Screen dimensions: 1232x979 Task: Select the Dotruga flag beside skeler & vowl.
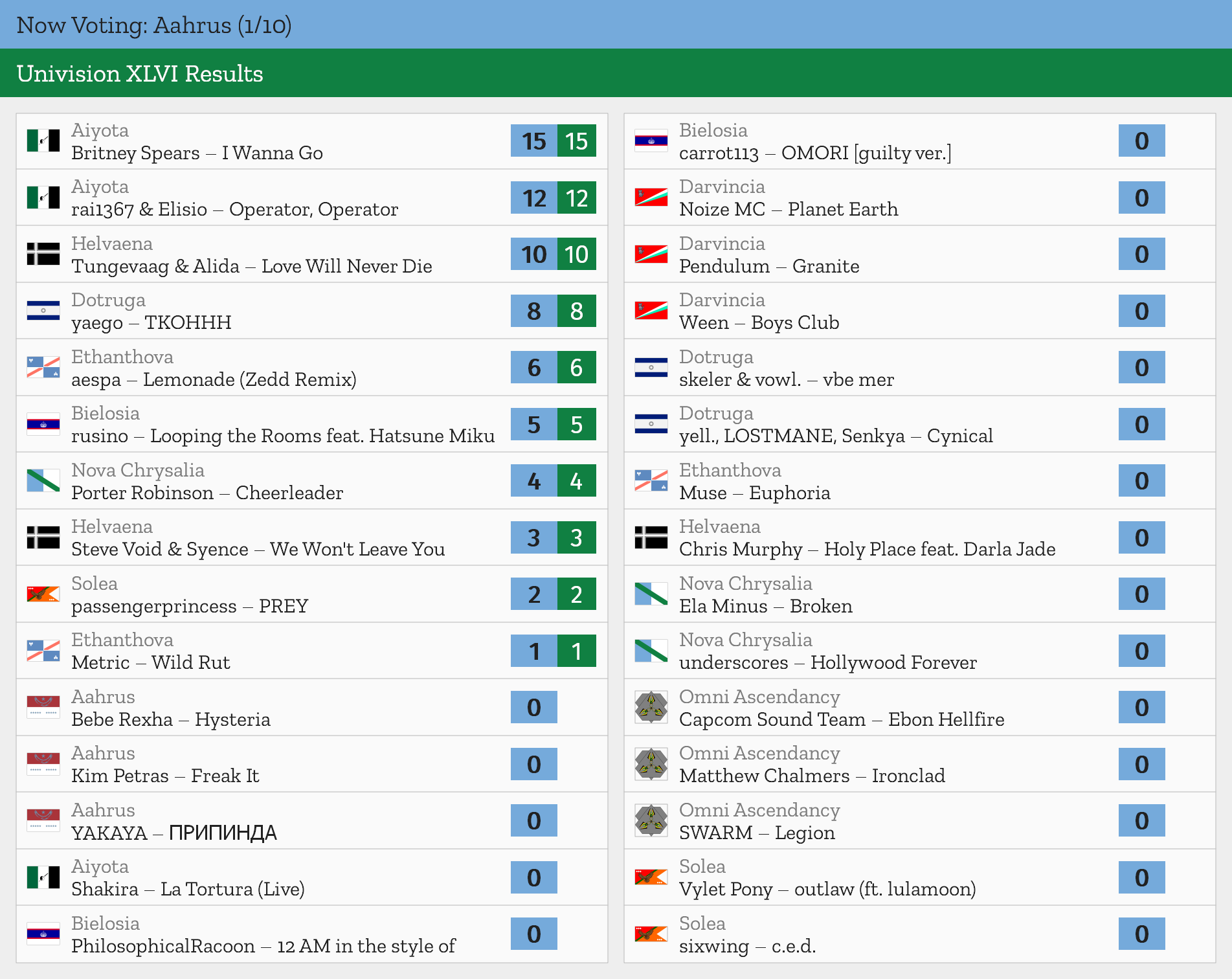[651, 367]
